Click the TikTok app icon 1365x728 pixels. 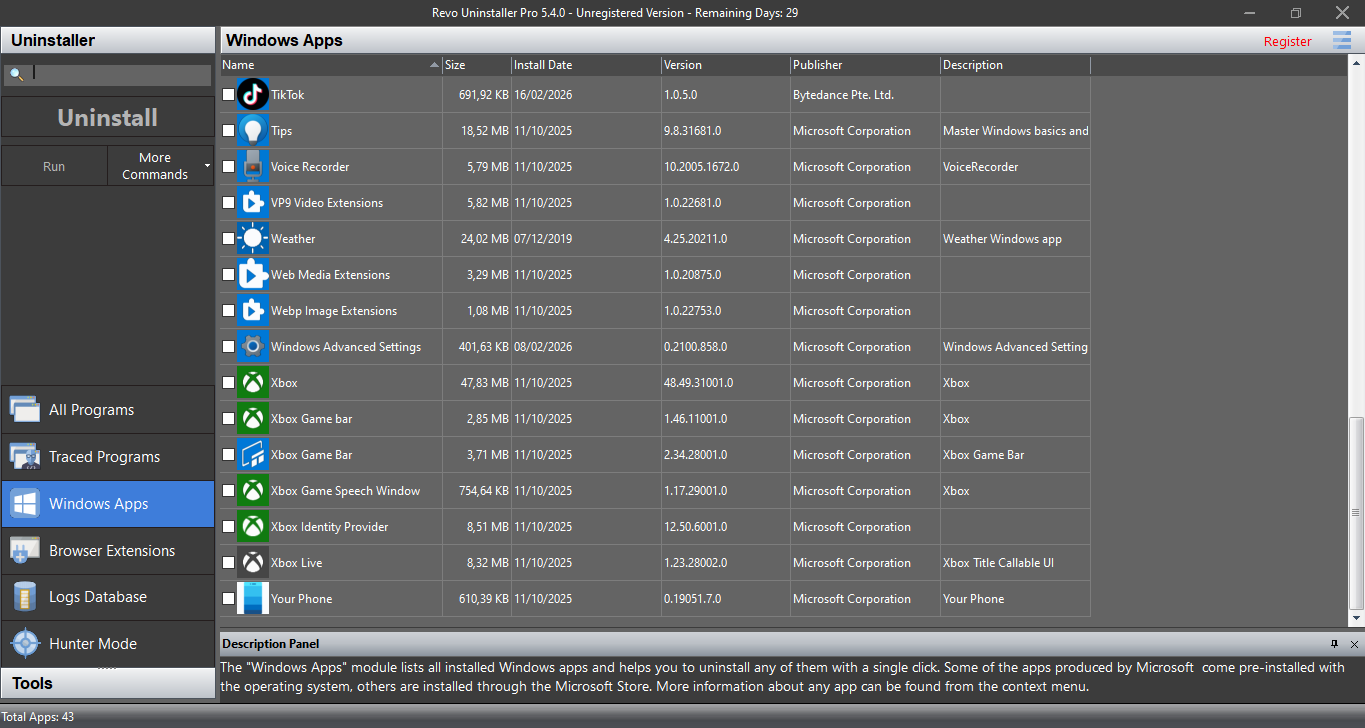tap(253, 95)
